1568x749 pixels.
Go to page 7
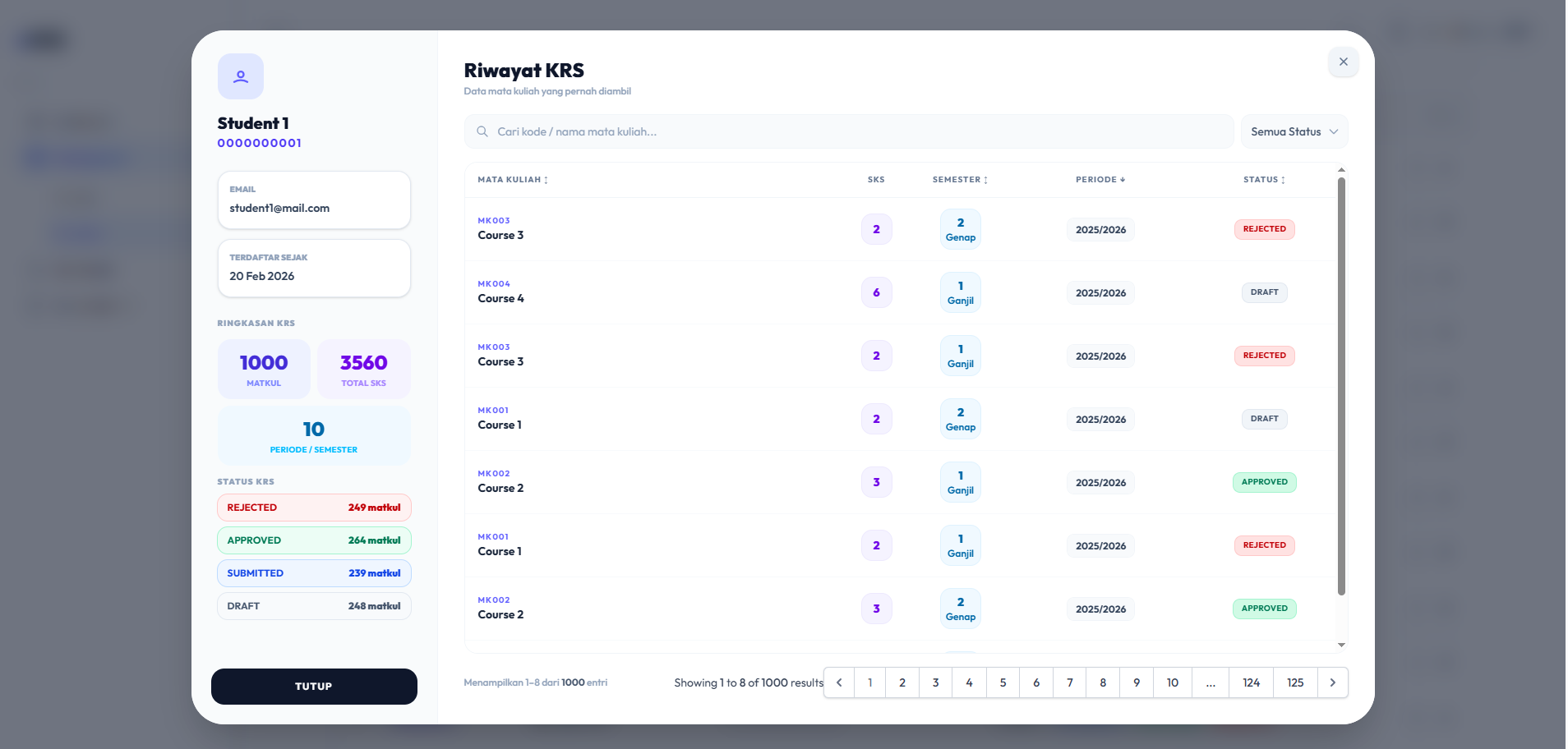coord(1070,682)
